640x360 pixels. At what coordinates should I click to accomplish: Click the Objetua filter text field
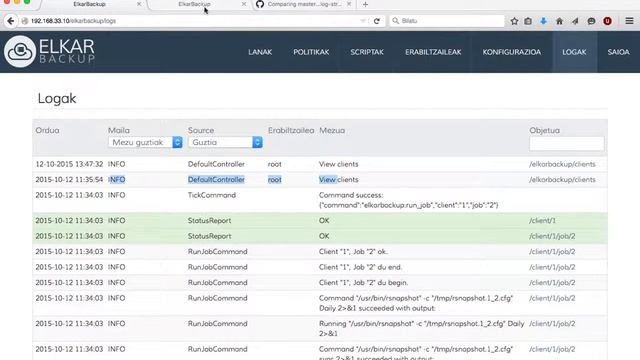(567, 144)
